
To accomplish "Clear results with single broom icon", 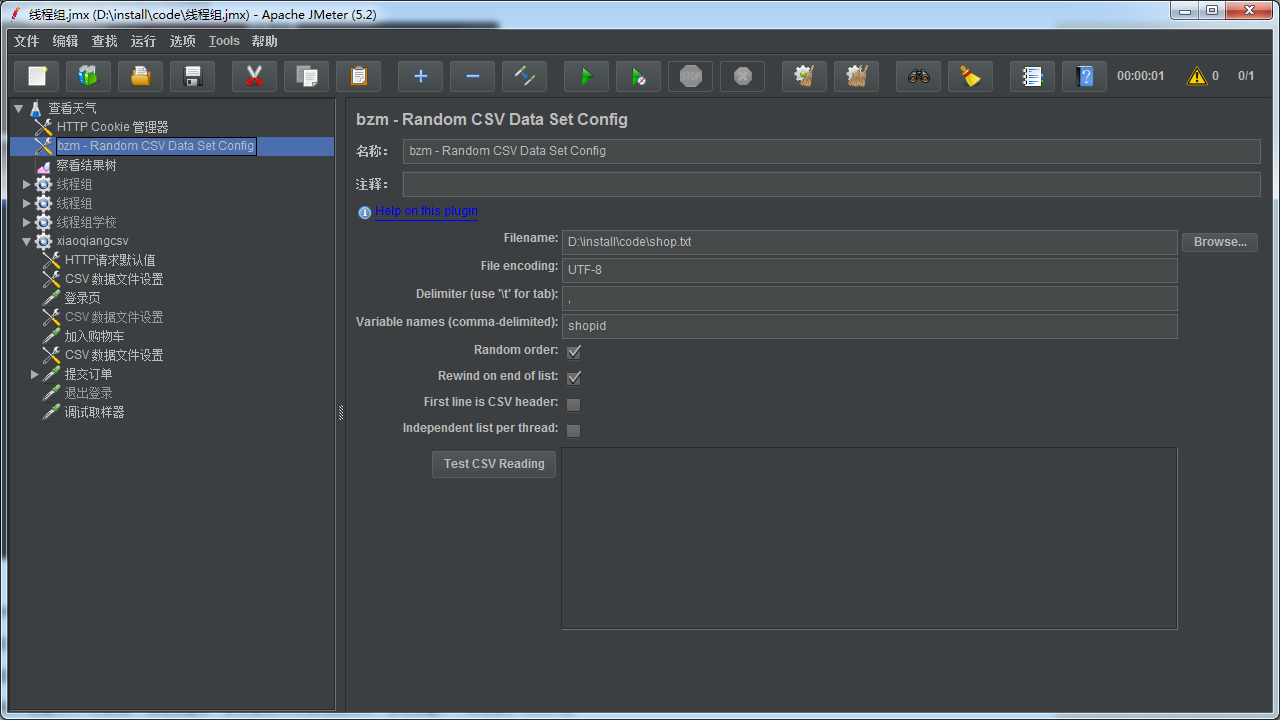I will coord(805,76).
